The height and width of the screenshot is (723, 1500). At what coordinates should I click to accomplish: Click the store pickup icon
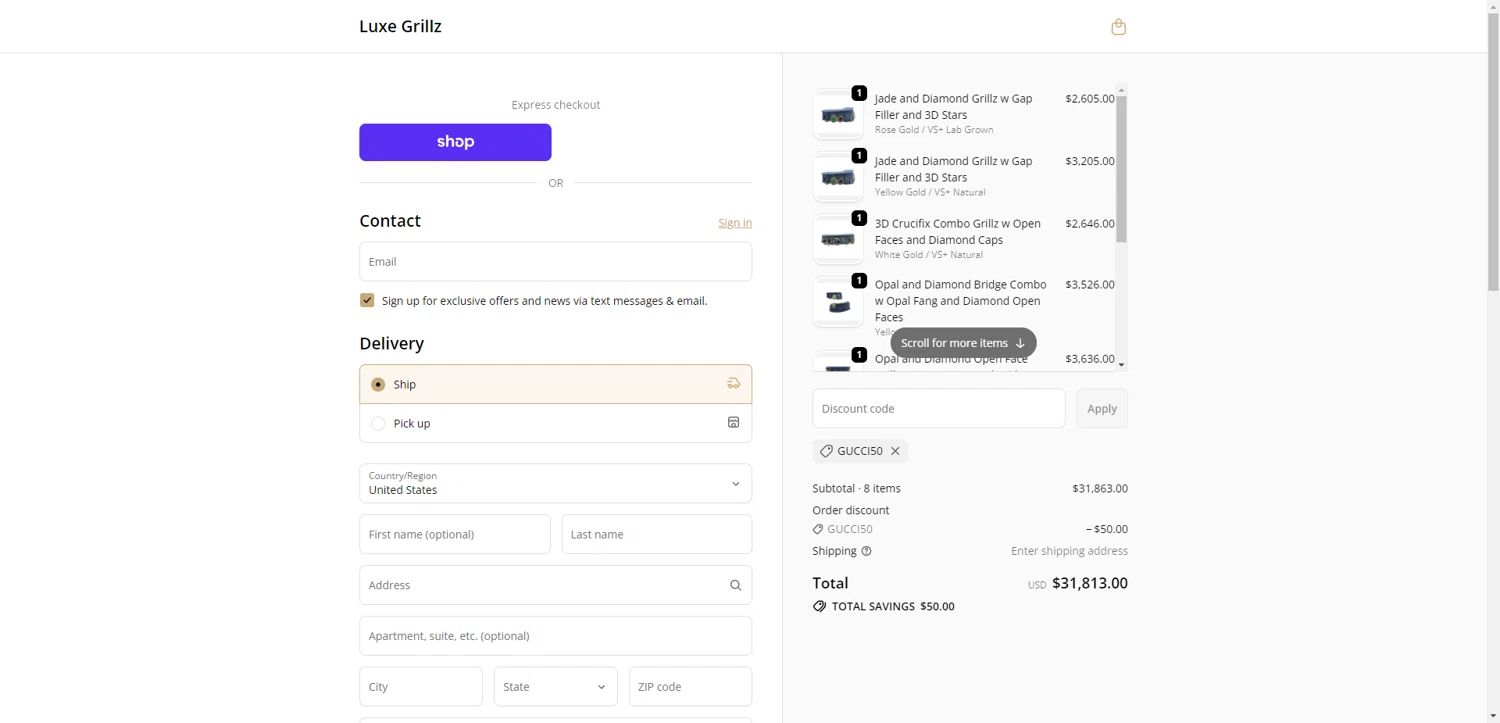pyautogui.click(x=733, y=423)
